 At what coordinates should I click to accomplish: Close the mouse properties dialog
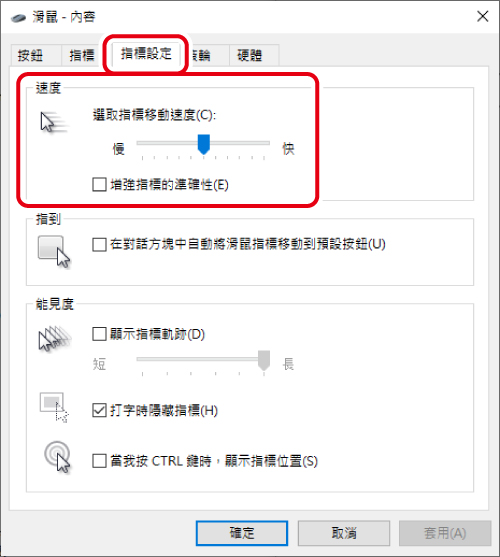click(483, 16)
